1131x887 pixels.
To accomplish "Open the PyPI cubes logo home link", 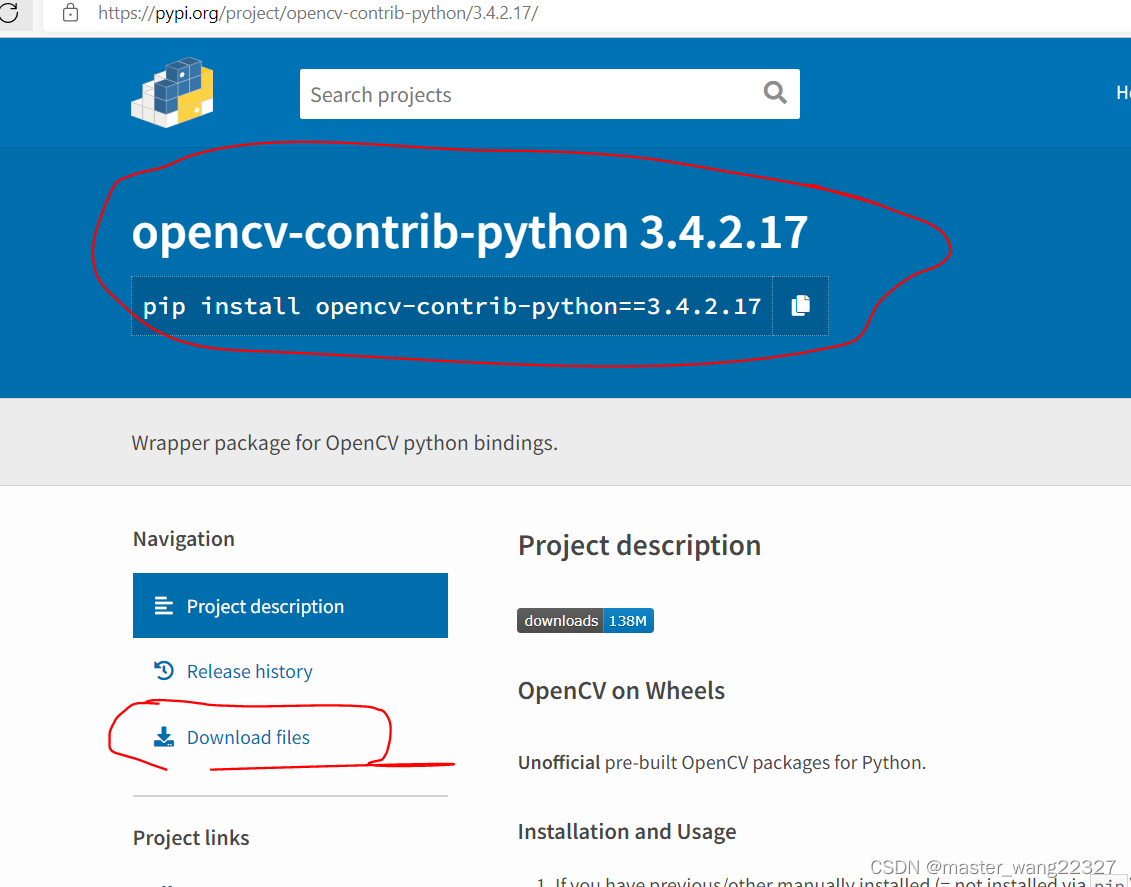I will (172, 92).
